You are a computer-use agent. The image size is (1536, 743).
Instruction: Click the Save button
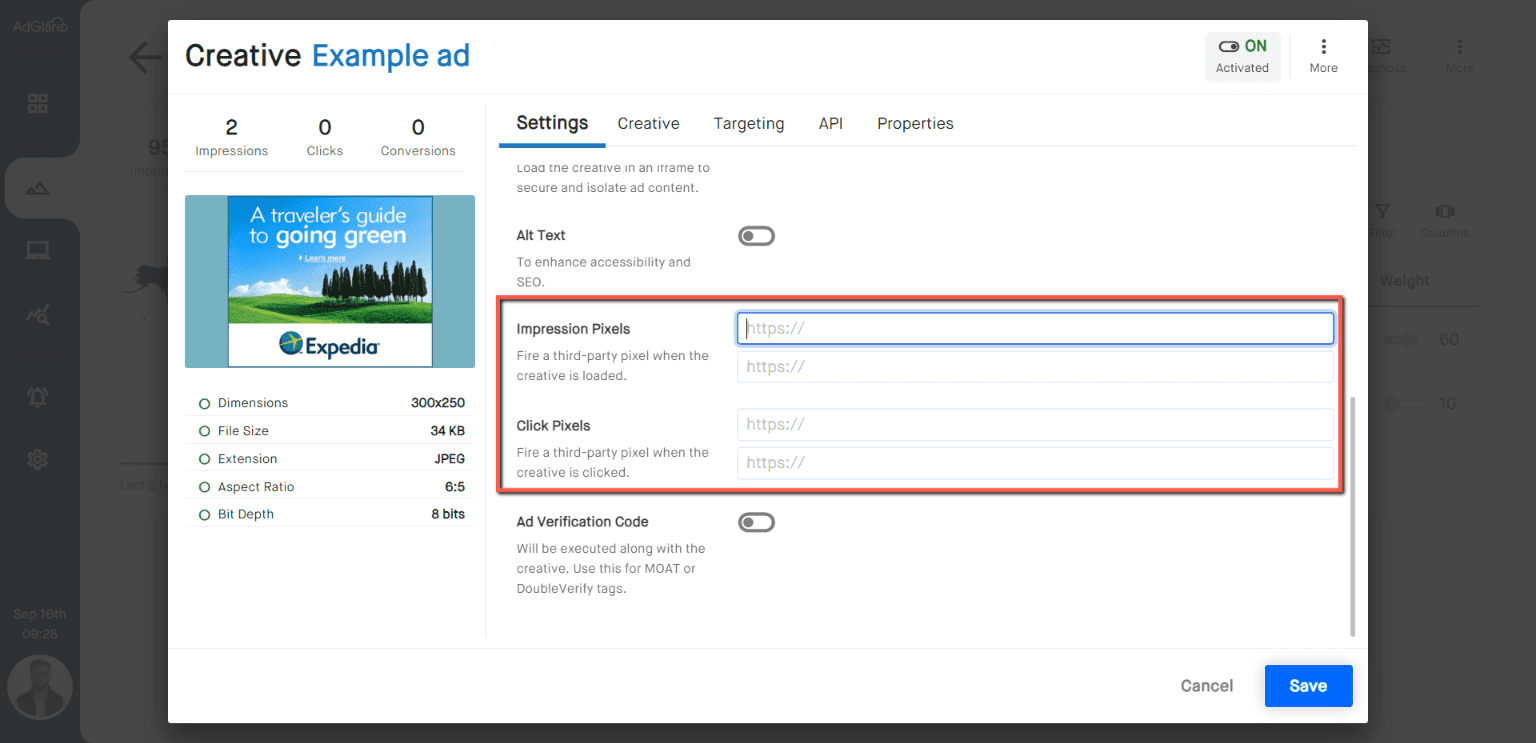coord(1308,686)
